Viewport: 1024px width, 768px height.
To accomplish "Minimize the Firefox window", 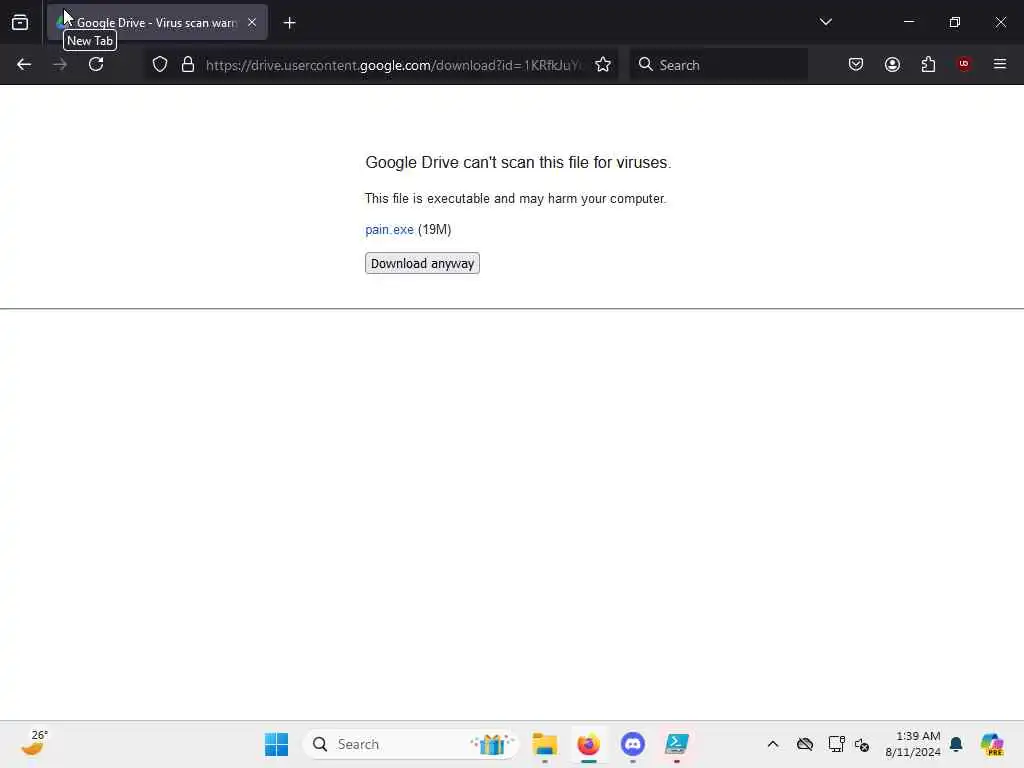I will tap(909, 22).
